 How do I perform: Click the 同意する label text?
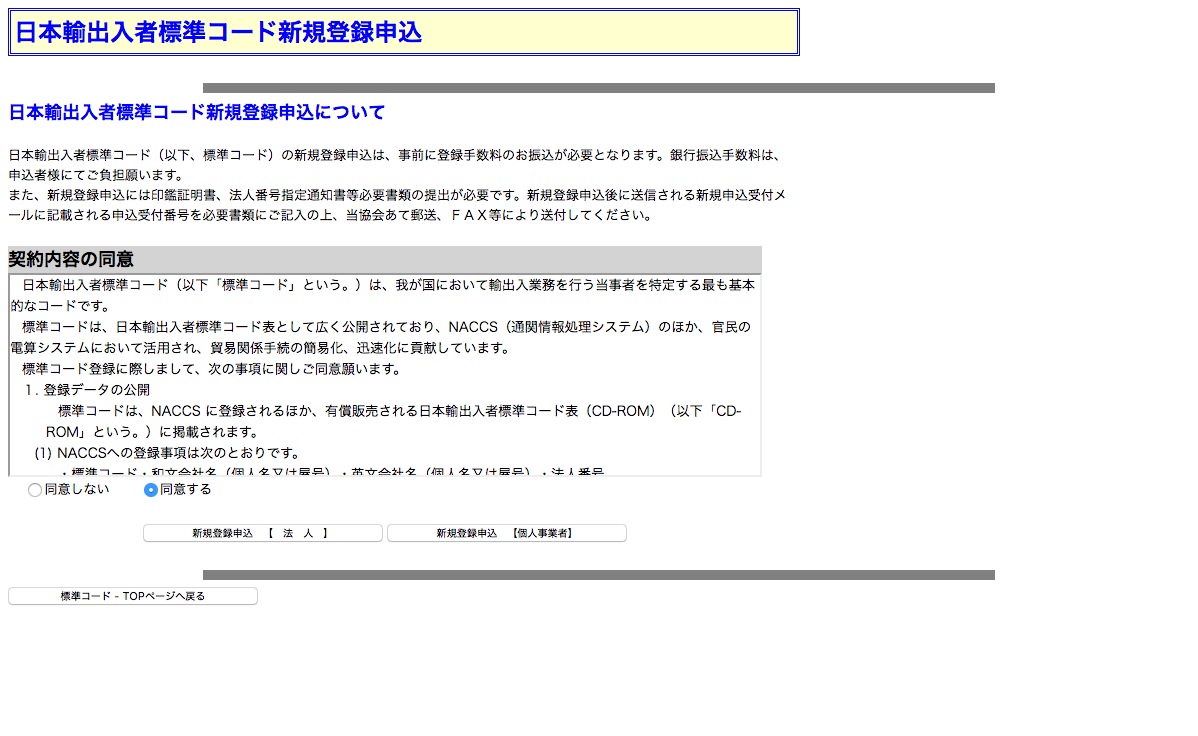tap(186, 489)
